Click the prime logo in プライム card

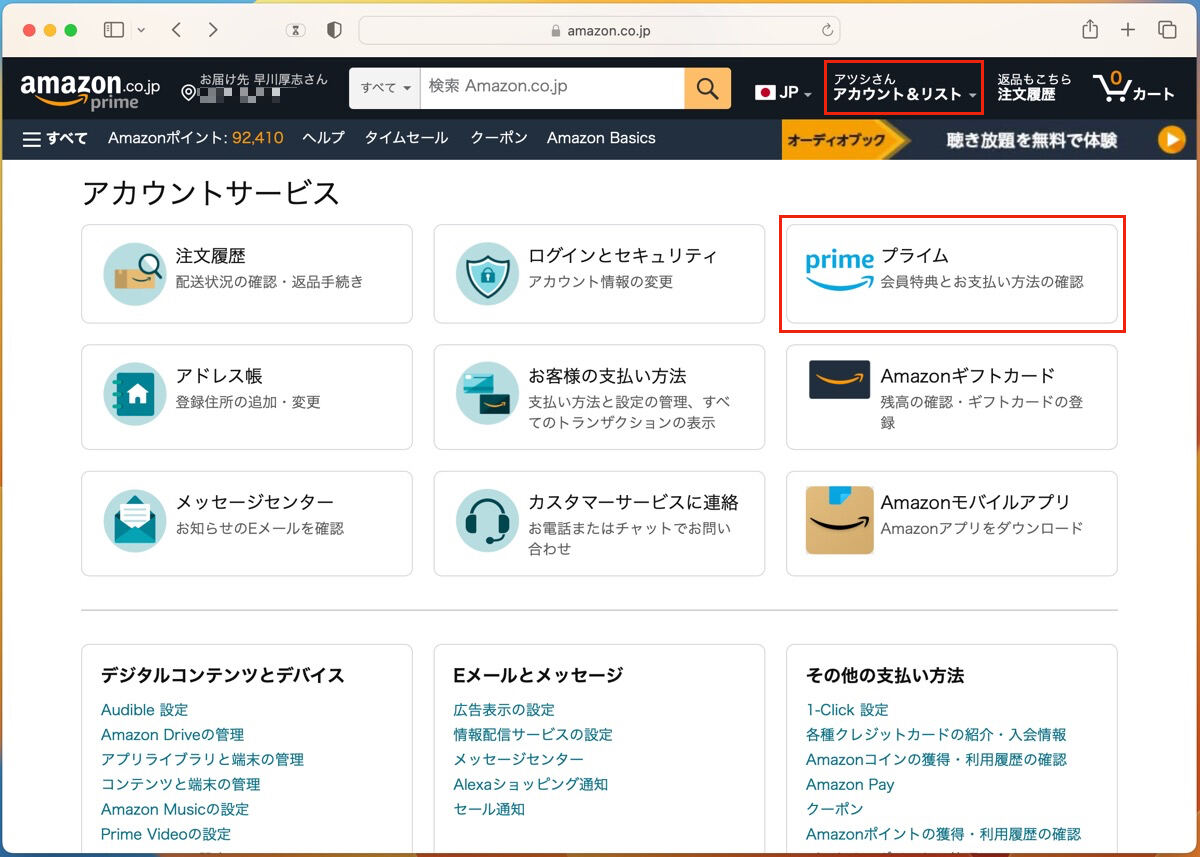point(839,270)
